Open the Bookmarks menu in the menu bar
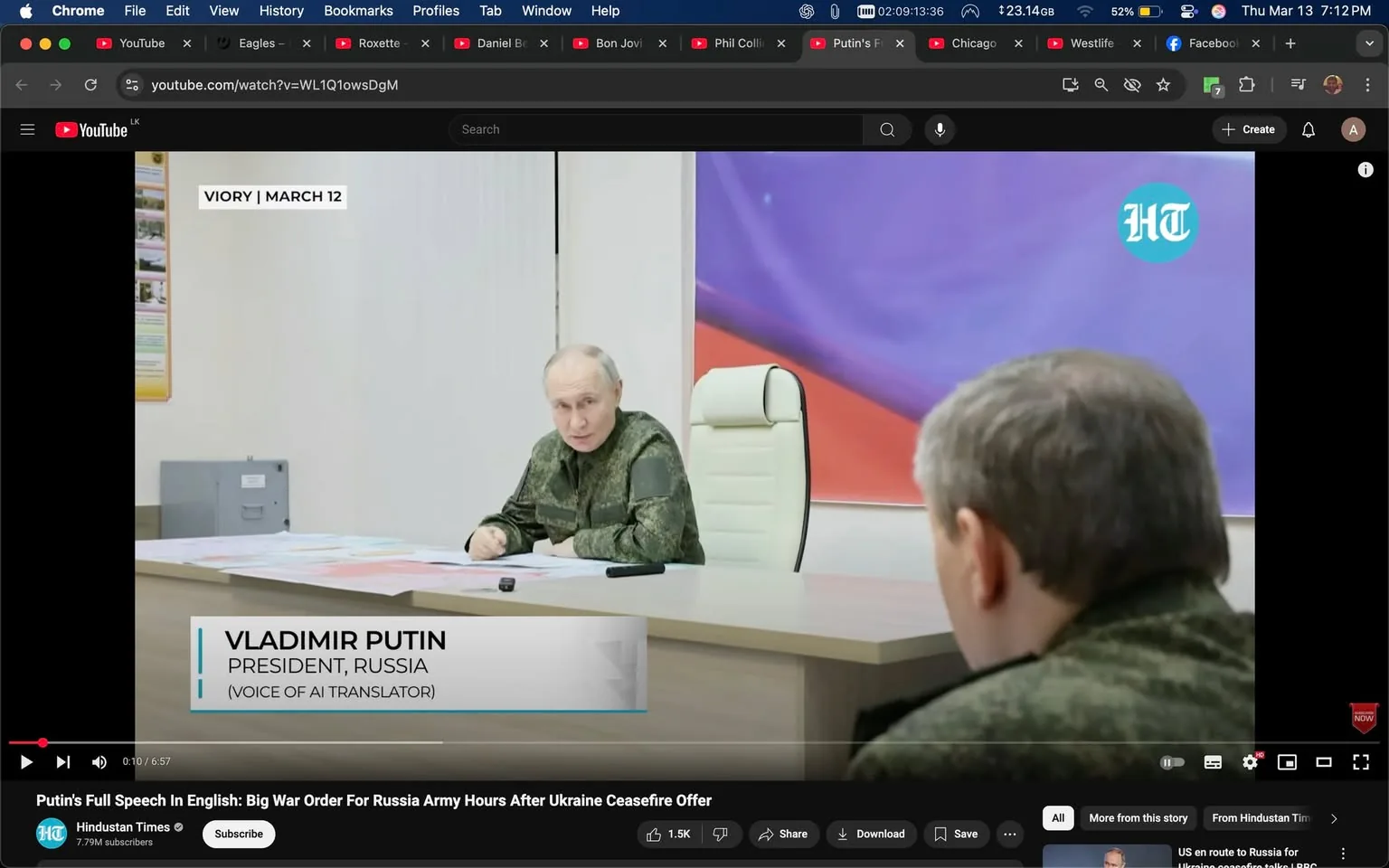1389x868 pixels. click(358, 10)
